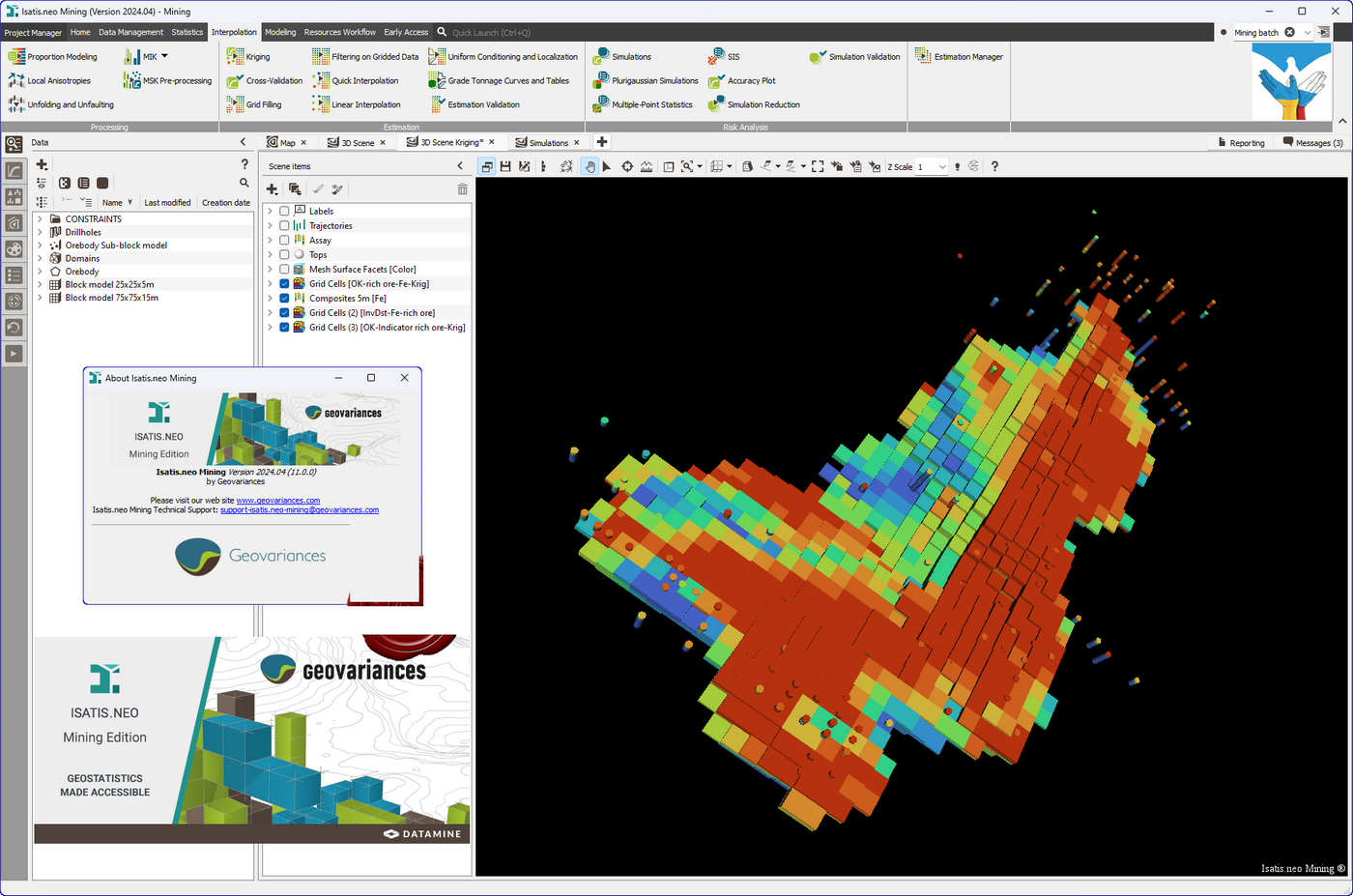This screenshot has width=1353, height=896.
Task: Open 3D view help question mark
Action: coord(994,166)
